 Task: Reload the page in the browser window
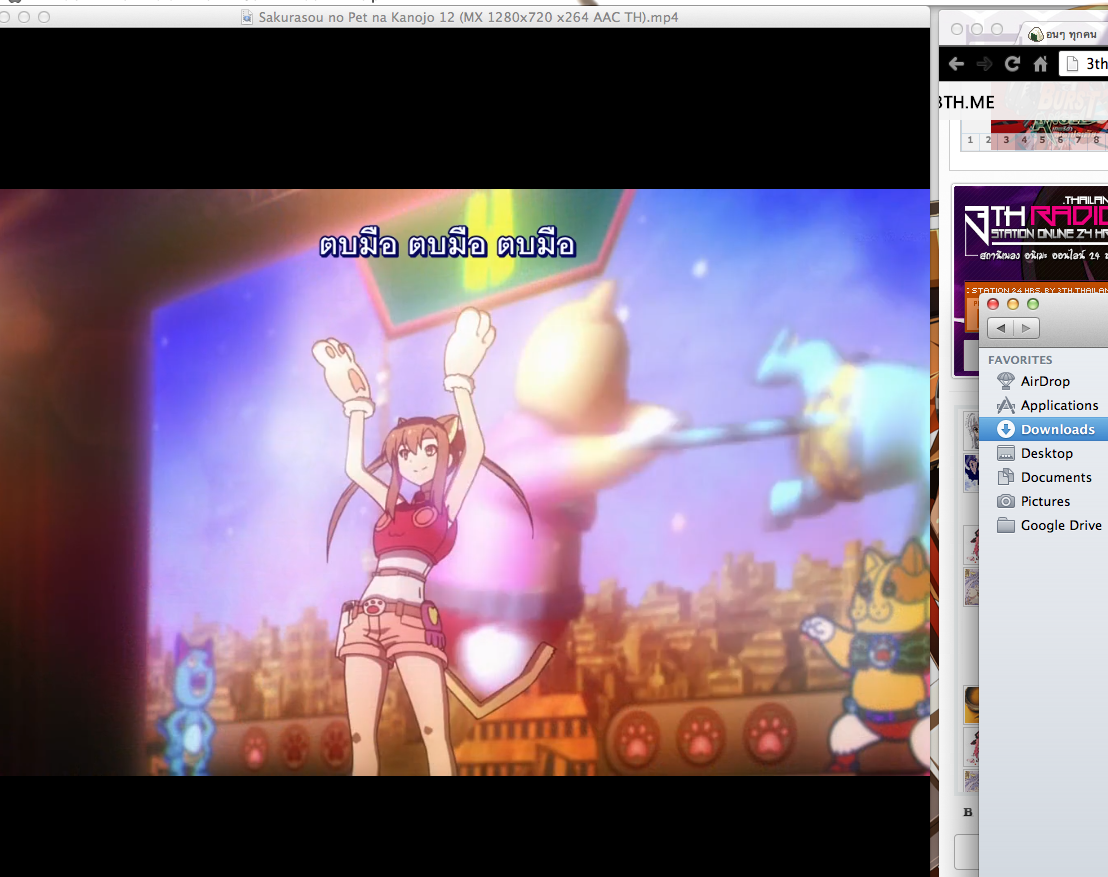1012,64
